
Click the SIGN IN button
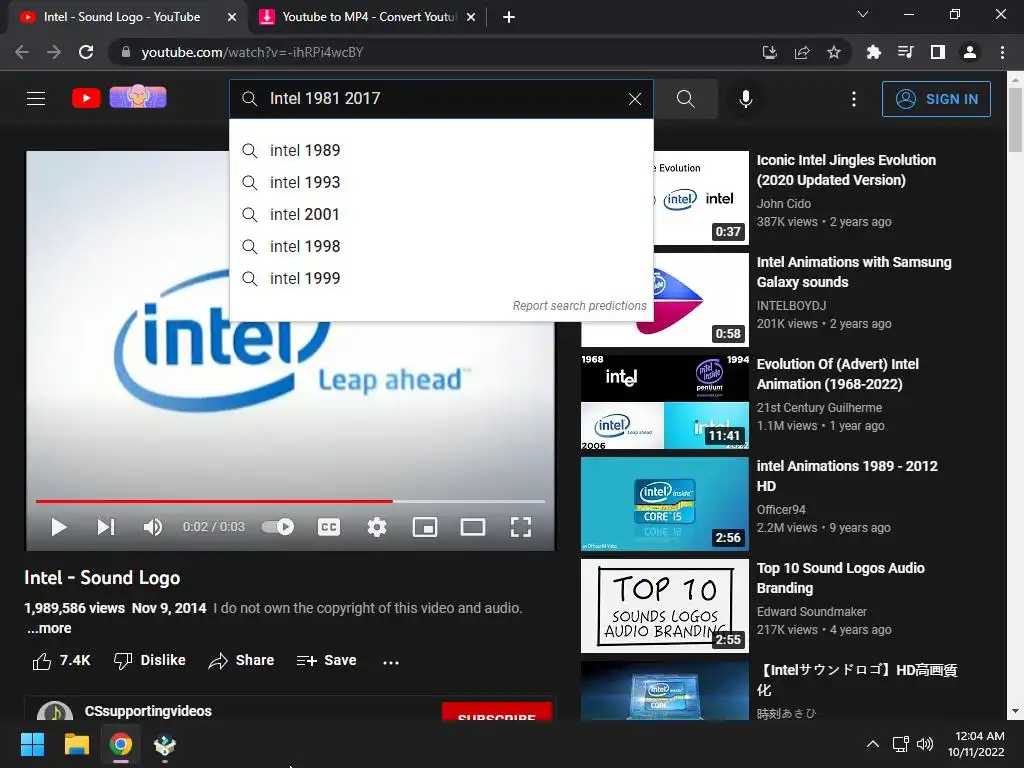click(x=936, y=99)
